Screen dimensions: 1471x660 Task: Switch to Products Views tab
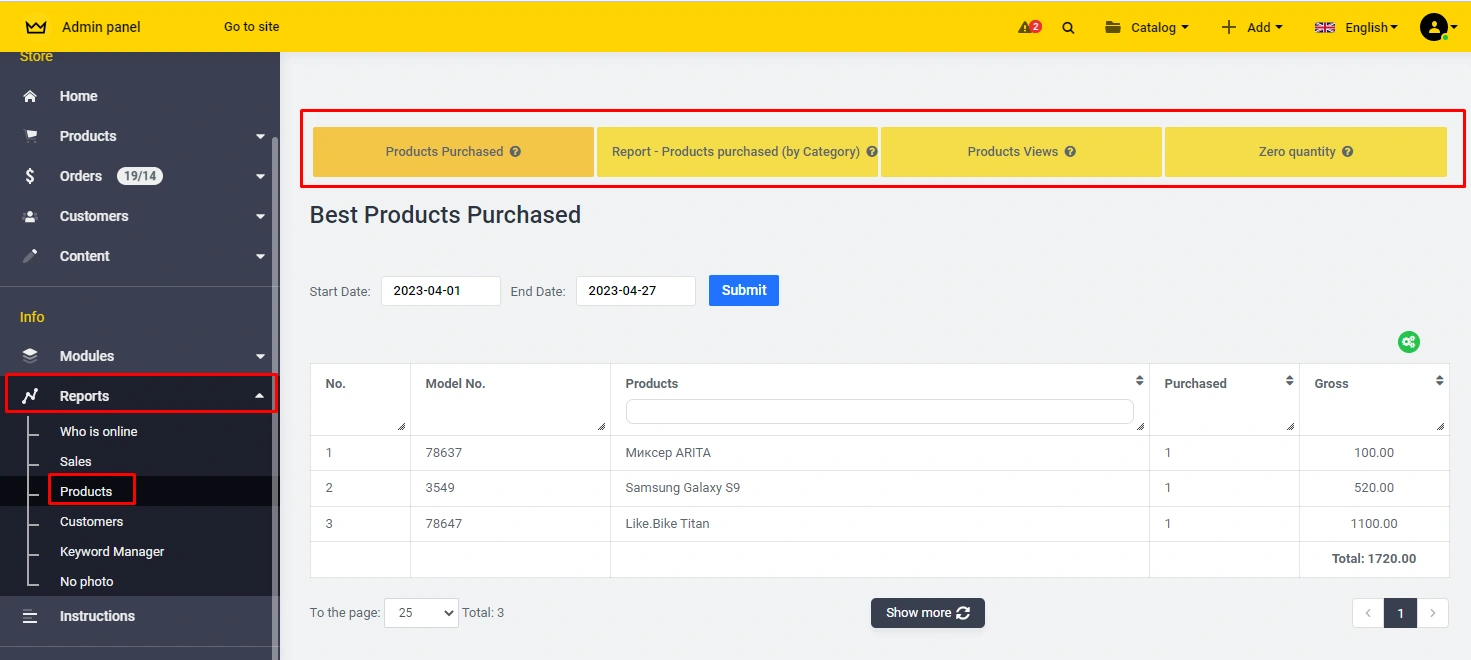(1020, 152)
